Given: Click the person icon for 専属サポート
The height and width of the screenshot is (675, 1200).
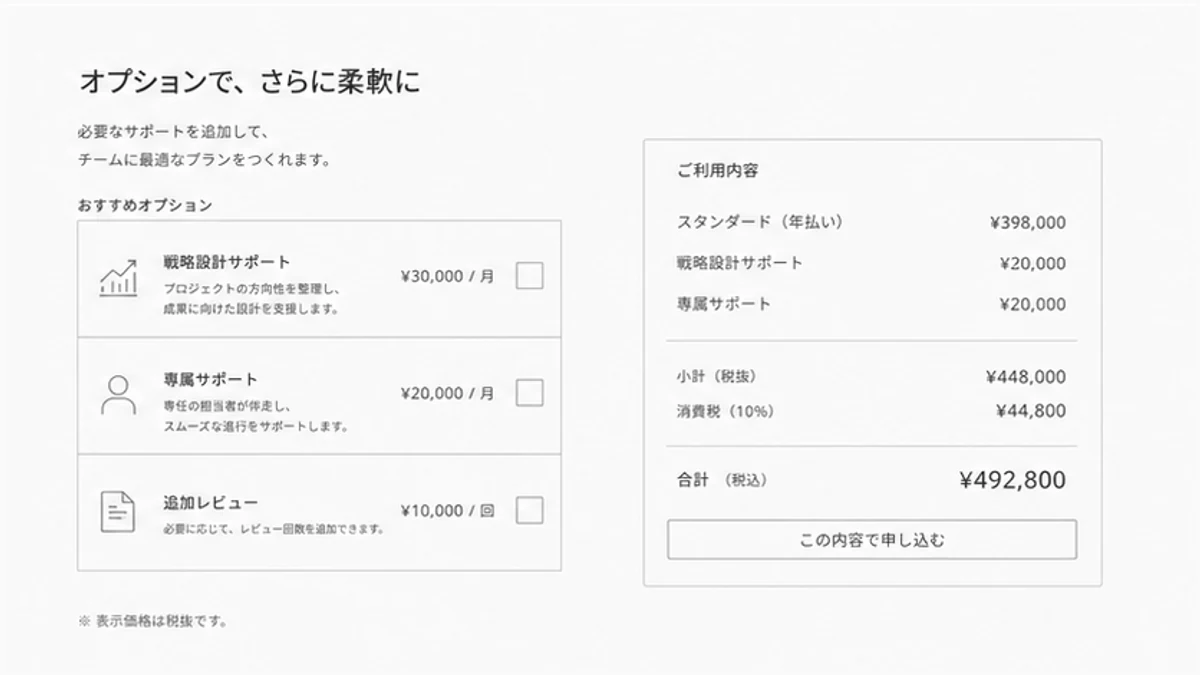Looking at the screenshot, I should pyautogui.click(x=118, y=395).
